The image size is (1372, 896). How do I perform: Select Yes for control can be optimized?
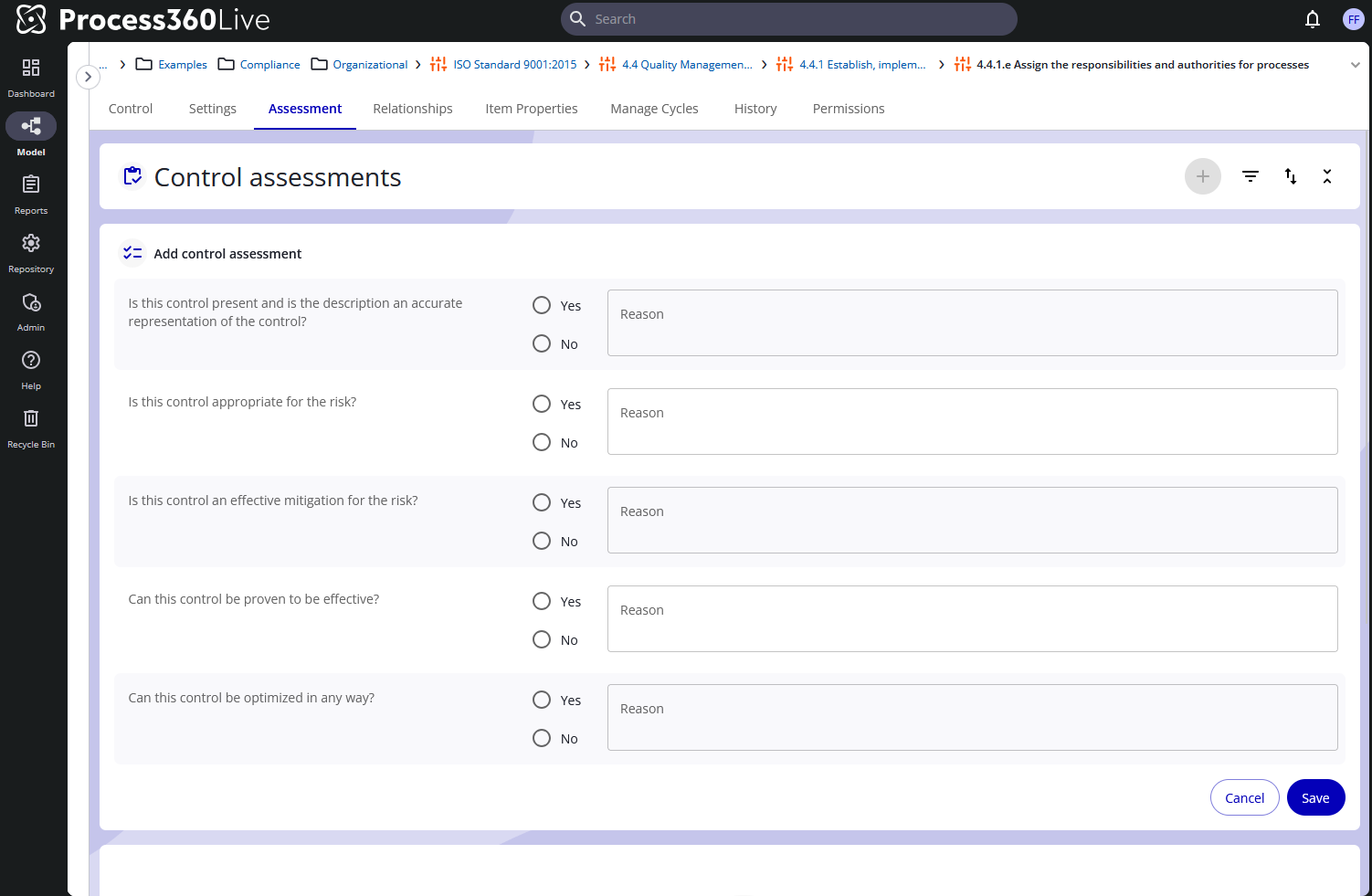tap(542, 700)
